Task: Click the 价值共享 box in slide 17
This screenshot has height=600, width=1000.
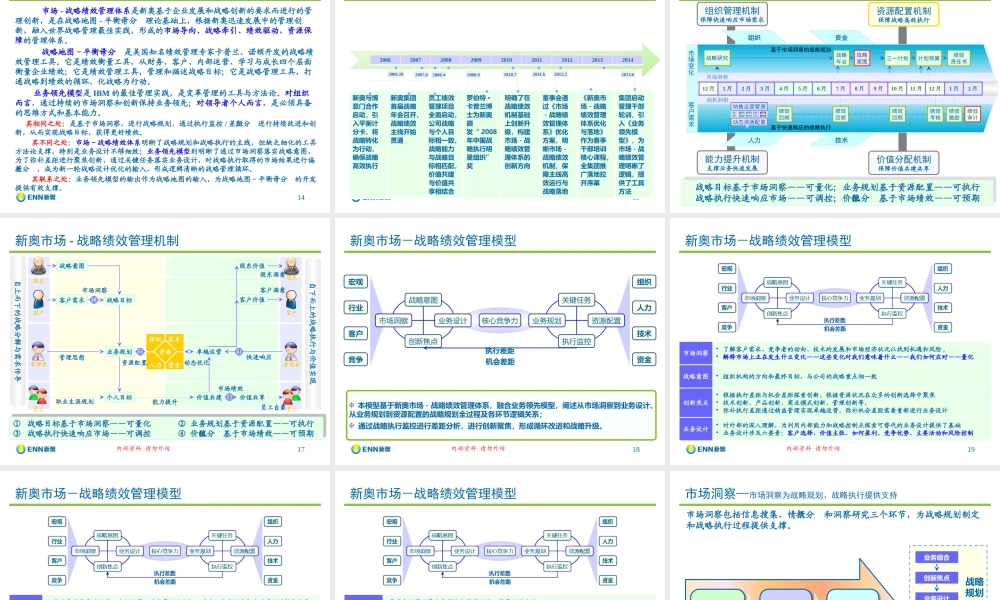Action: tap(250, 397)
